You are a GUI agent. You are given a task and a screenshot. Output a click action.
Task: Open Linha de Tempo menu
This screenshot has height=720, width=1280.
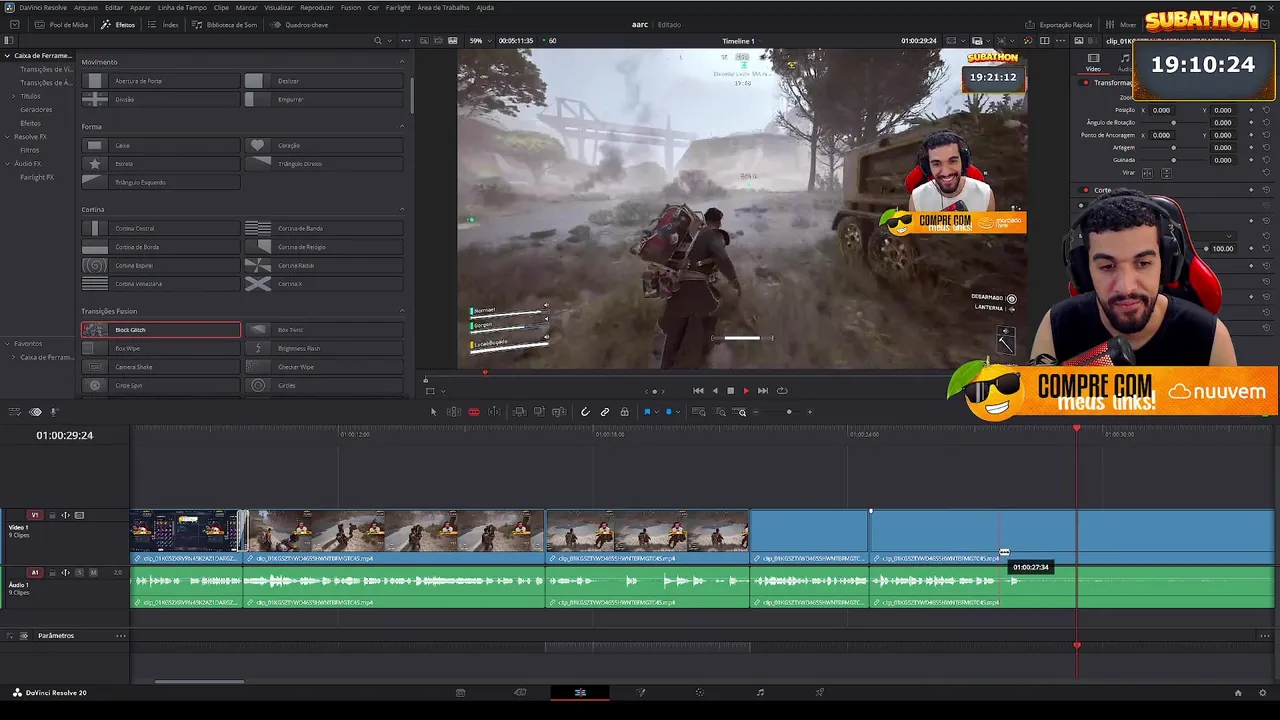(182, 7)
